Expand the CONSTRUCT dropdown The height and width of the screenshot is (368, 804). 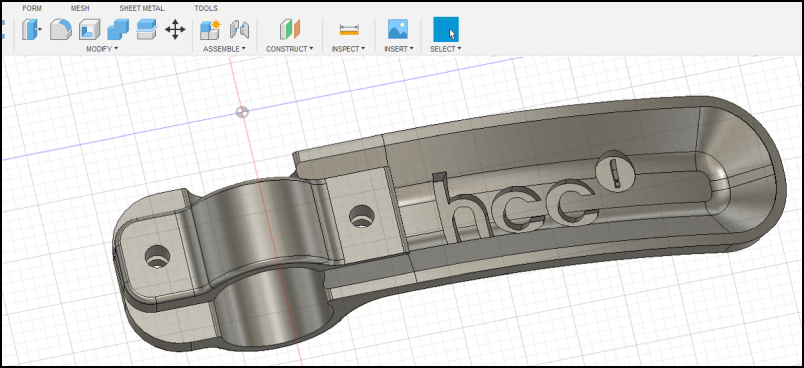[290, 49]
